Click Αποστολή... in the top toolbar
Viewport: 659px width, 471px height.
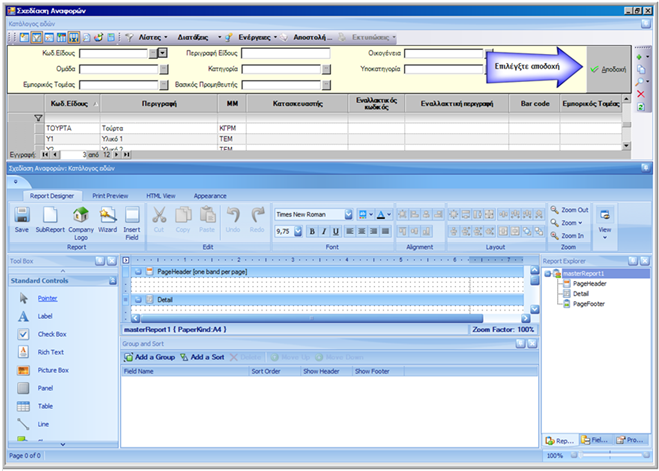313,37
